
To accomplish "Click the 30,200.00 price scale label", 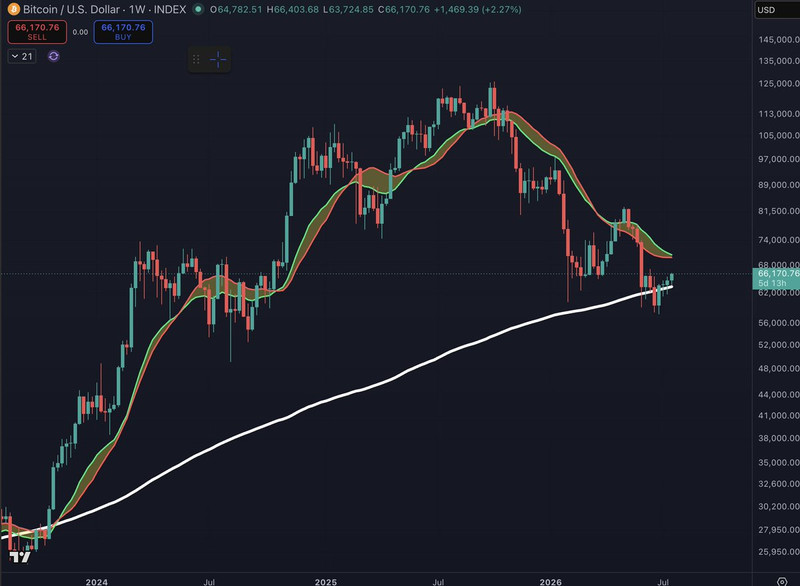I will tap(779, 507).
